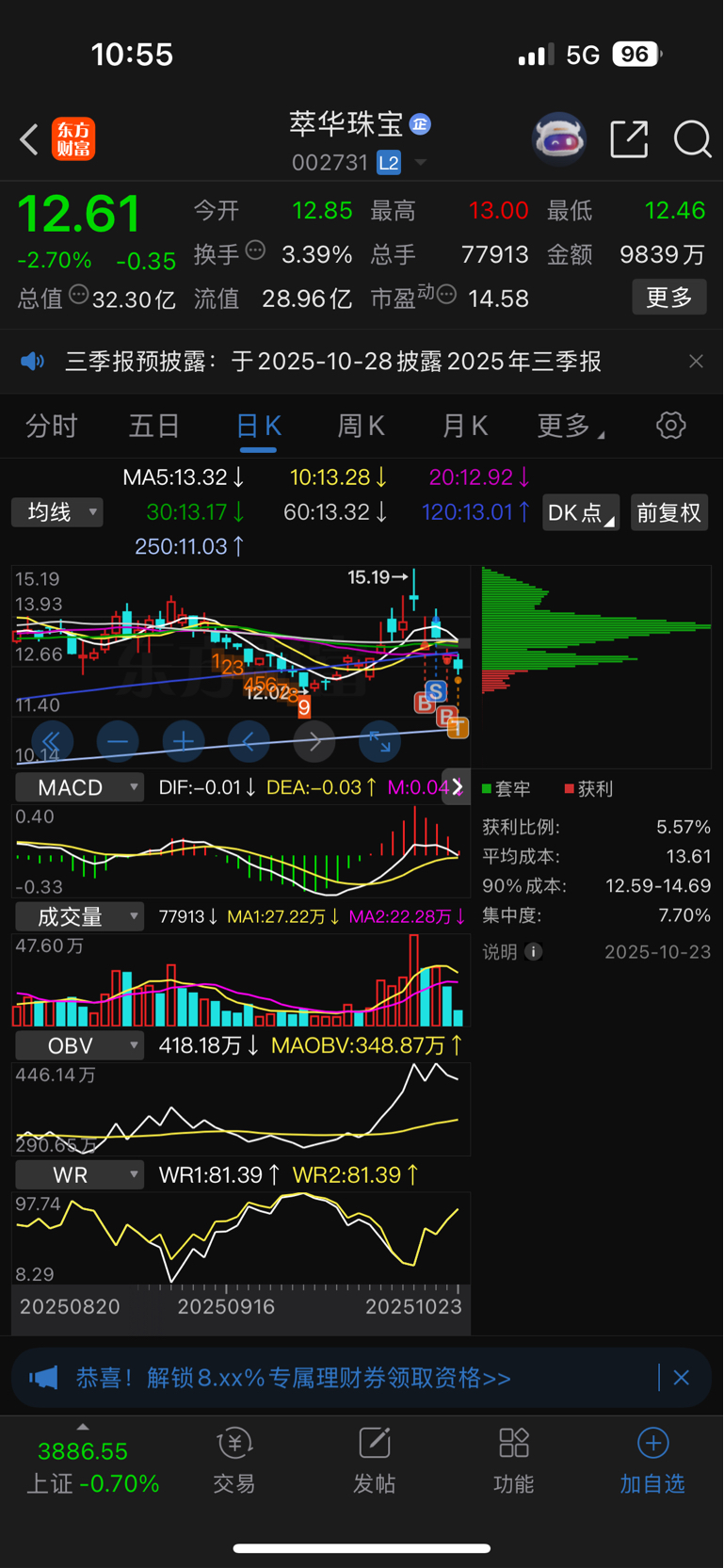Switch to 分时 chart tab
This screenshot has height=1568, width=724.
click(52, 426)
